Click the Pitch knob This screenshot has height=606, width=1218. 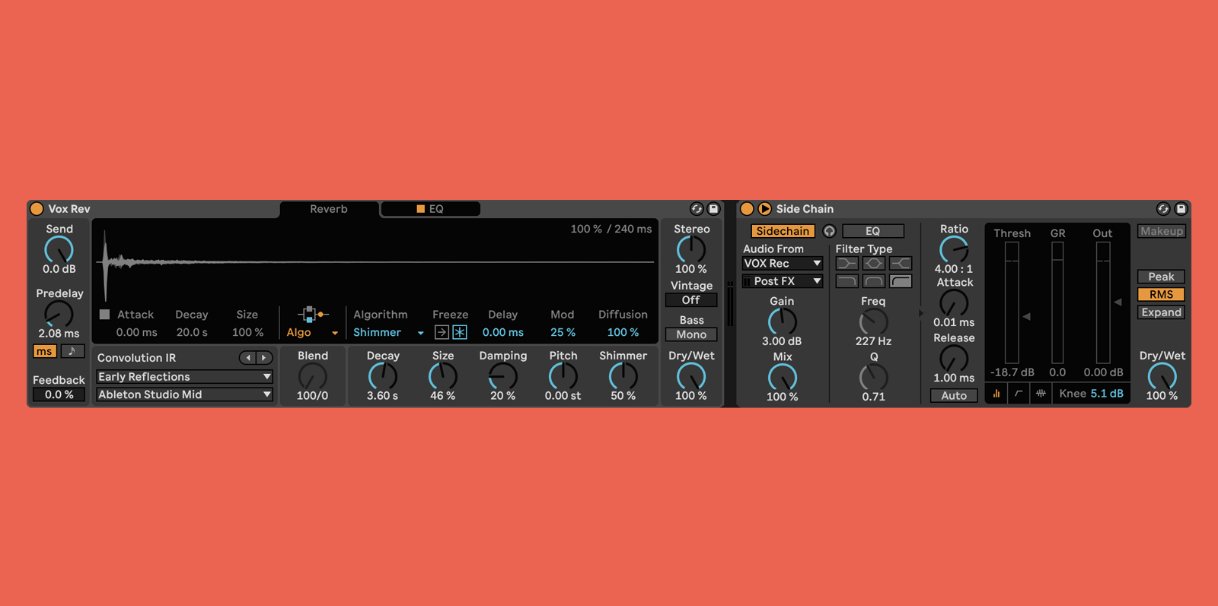point(563,376)
